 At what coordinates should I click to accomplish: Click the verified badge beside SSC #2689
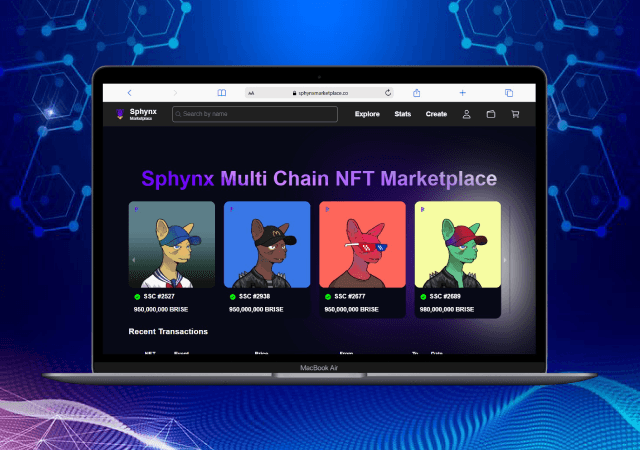pos(423,297)
